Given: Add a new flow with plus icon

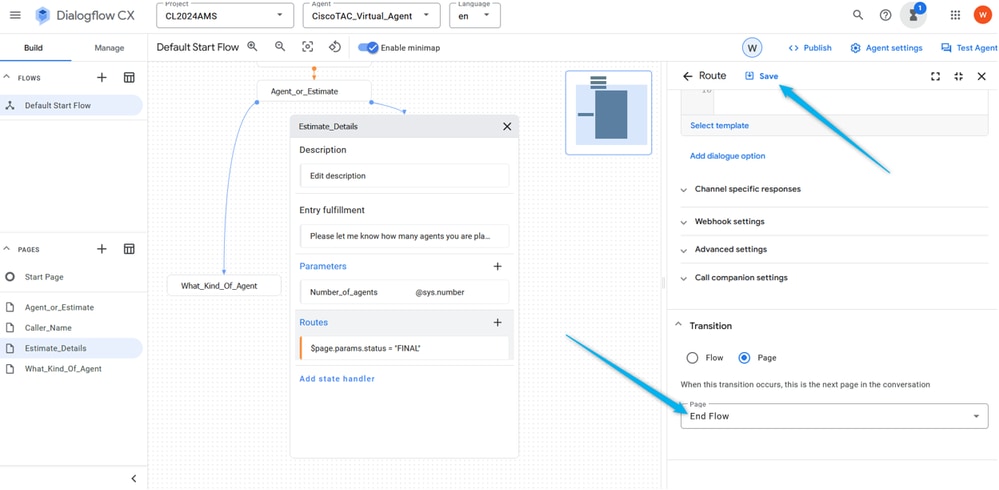Looking at the screenshot, I should tap(102, 78).
